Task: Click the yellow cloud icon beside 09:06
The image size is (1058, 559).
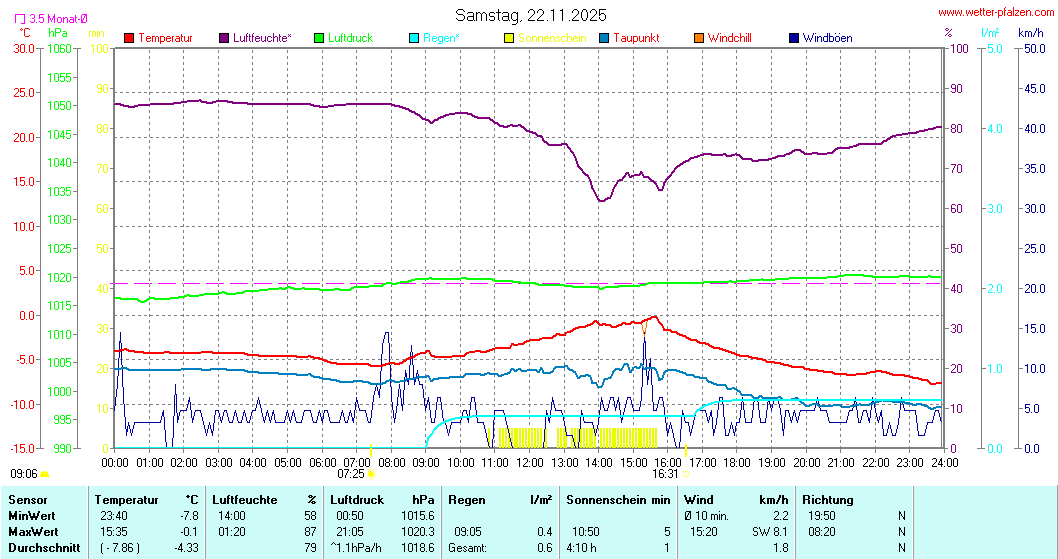Action: 45,474
